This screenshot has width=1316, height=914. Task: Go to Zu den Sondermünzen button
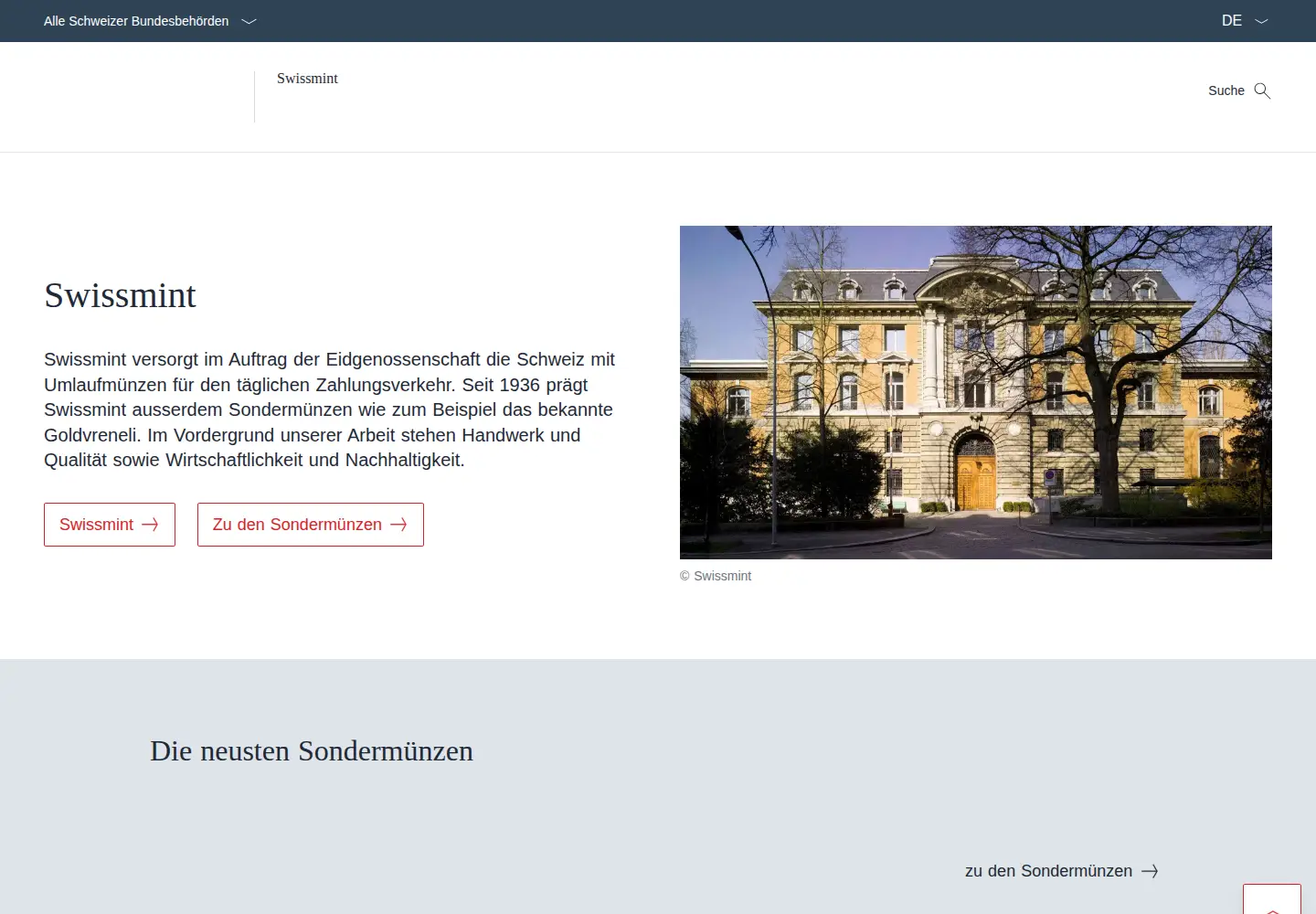tap(311, 525)
